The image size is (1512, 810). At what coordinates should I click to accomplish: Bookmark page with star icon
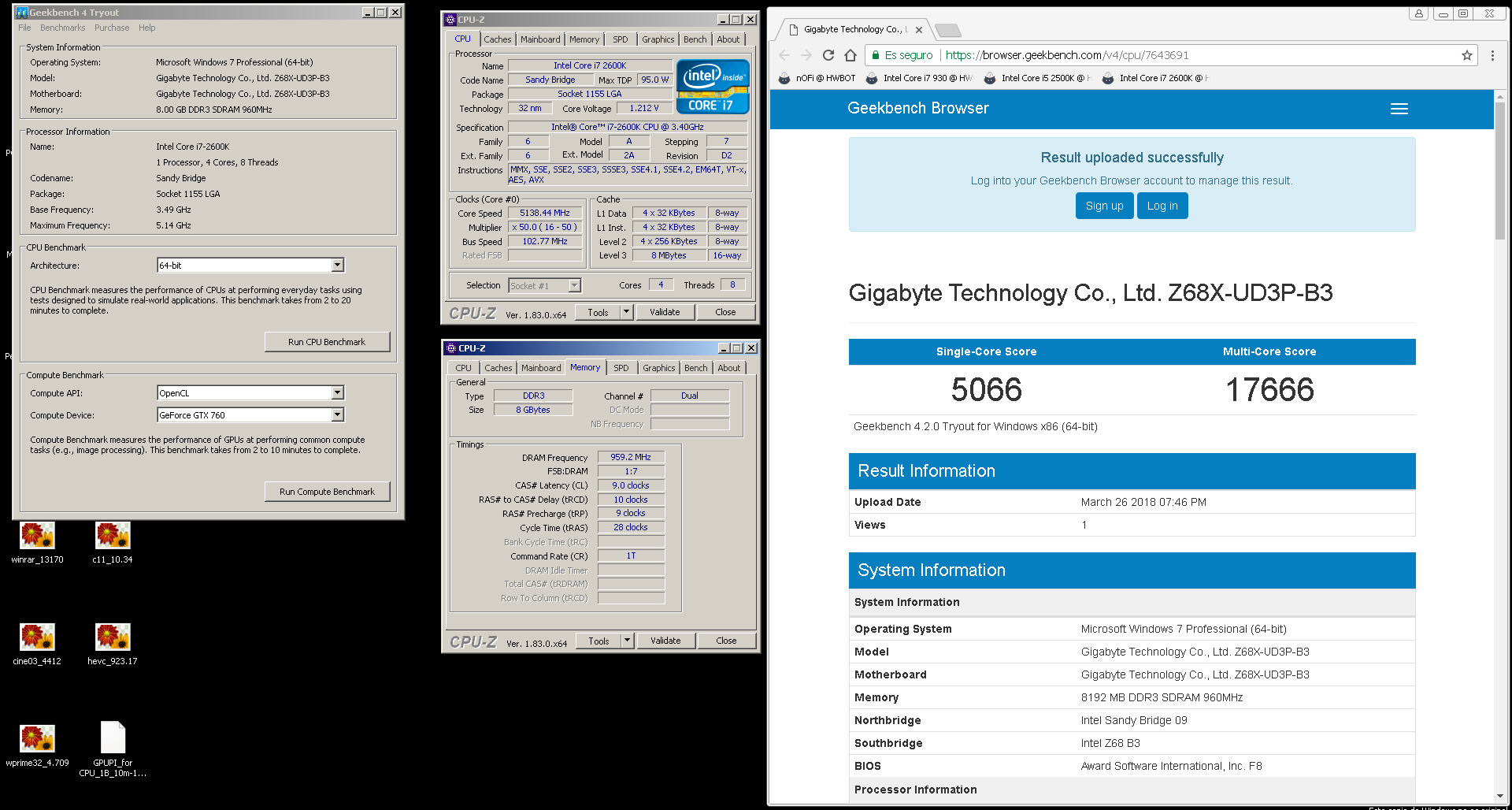[1466, 55]
